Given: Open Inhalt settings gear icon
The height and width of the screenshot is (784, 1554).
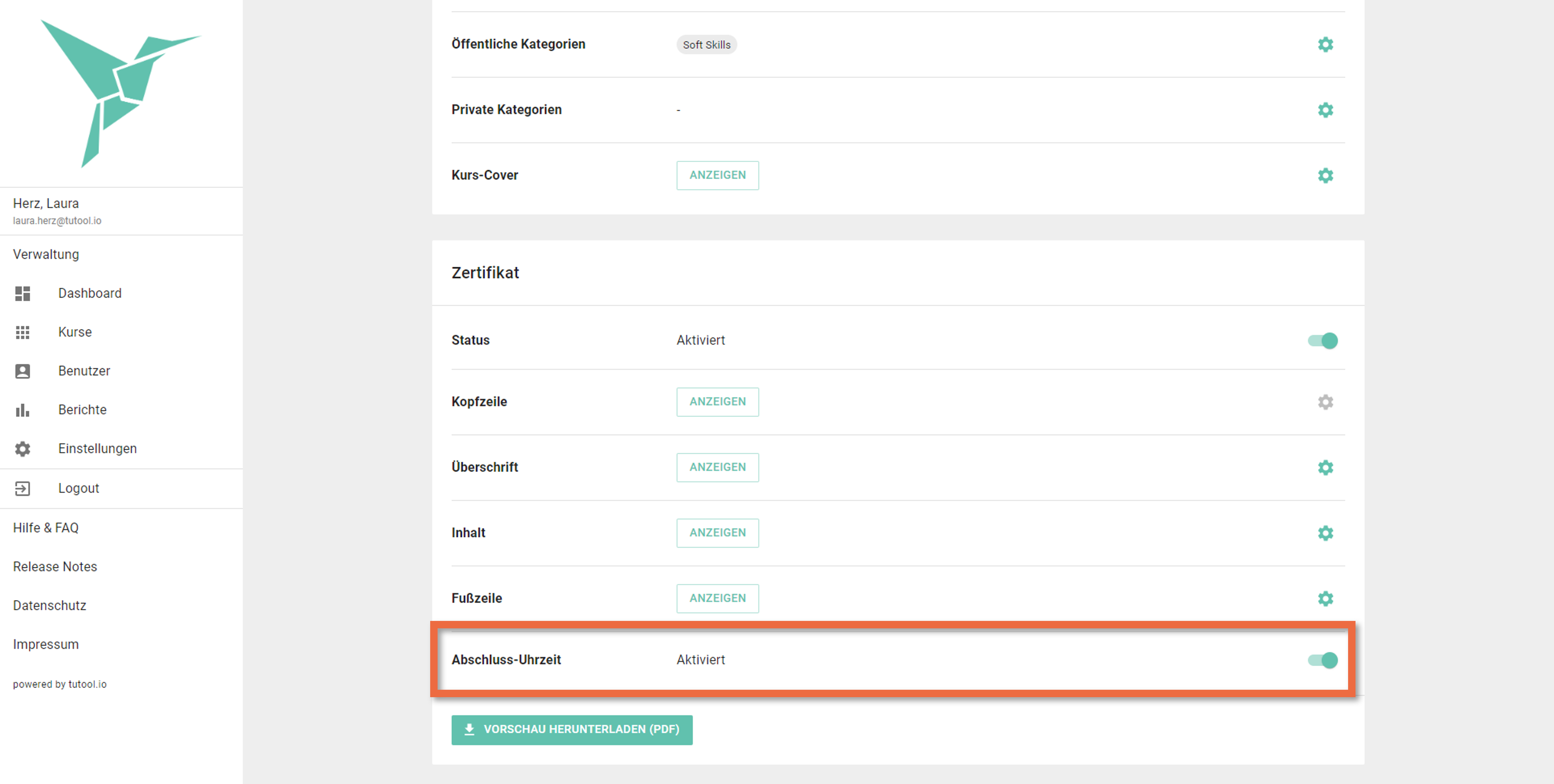Looking at the screenshot, I should click(x=1325, y=533).
